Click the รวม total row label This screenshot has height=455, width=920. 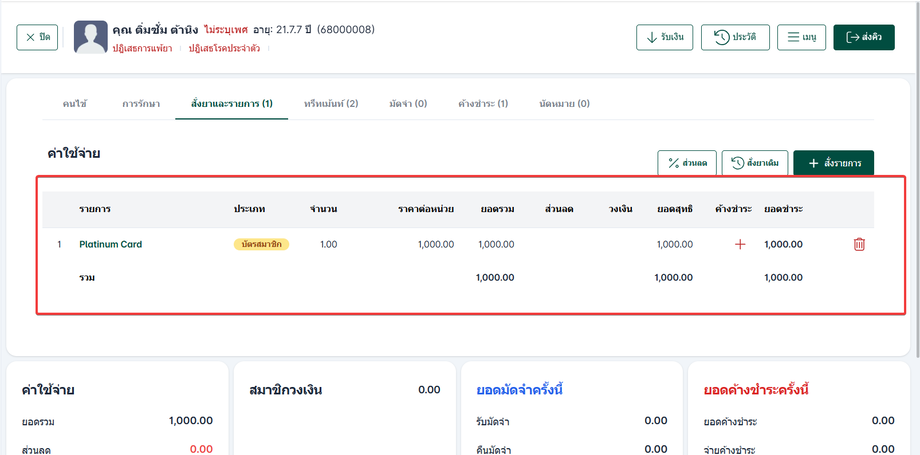pyautogui.click(x=87, y=278)
